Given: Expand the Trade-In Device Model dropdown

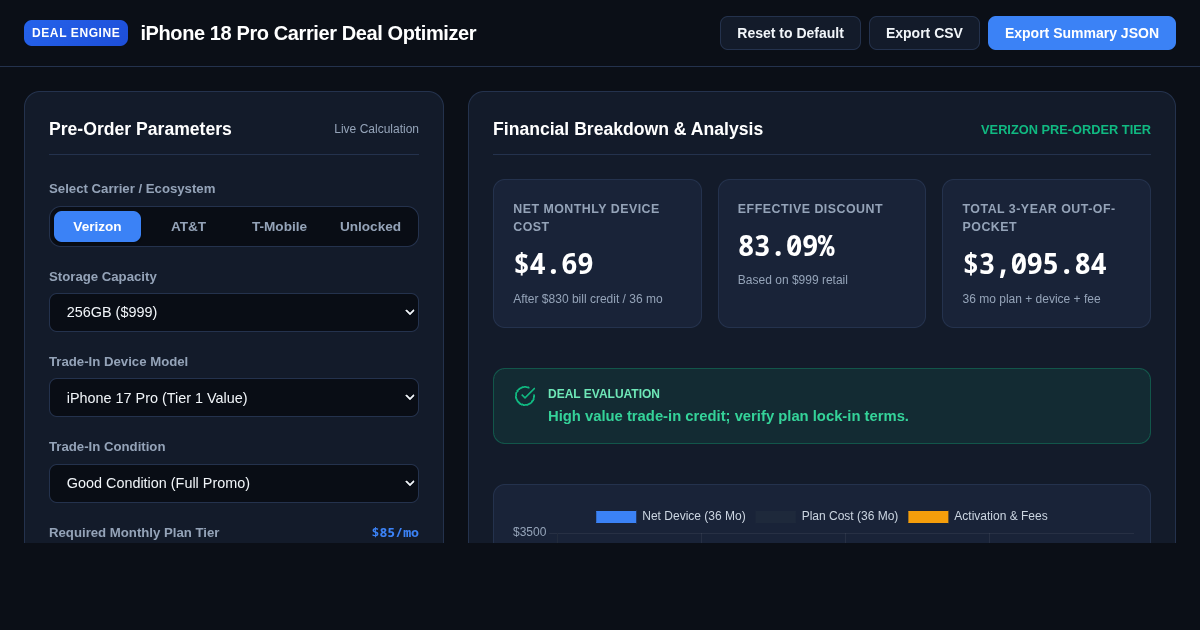Looking at the screenshot, I should [x=234, y=397].
